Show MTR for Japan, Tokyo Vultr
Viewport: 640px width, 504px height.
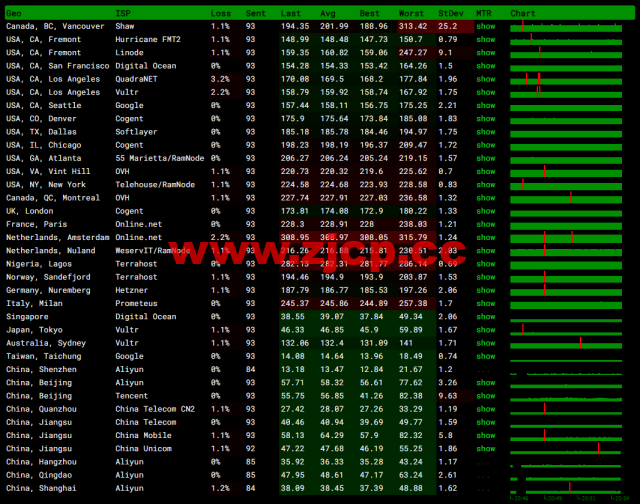tap(486, 330)
